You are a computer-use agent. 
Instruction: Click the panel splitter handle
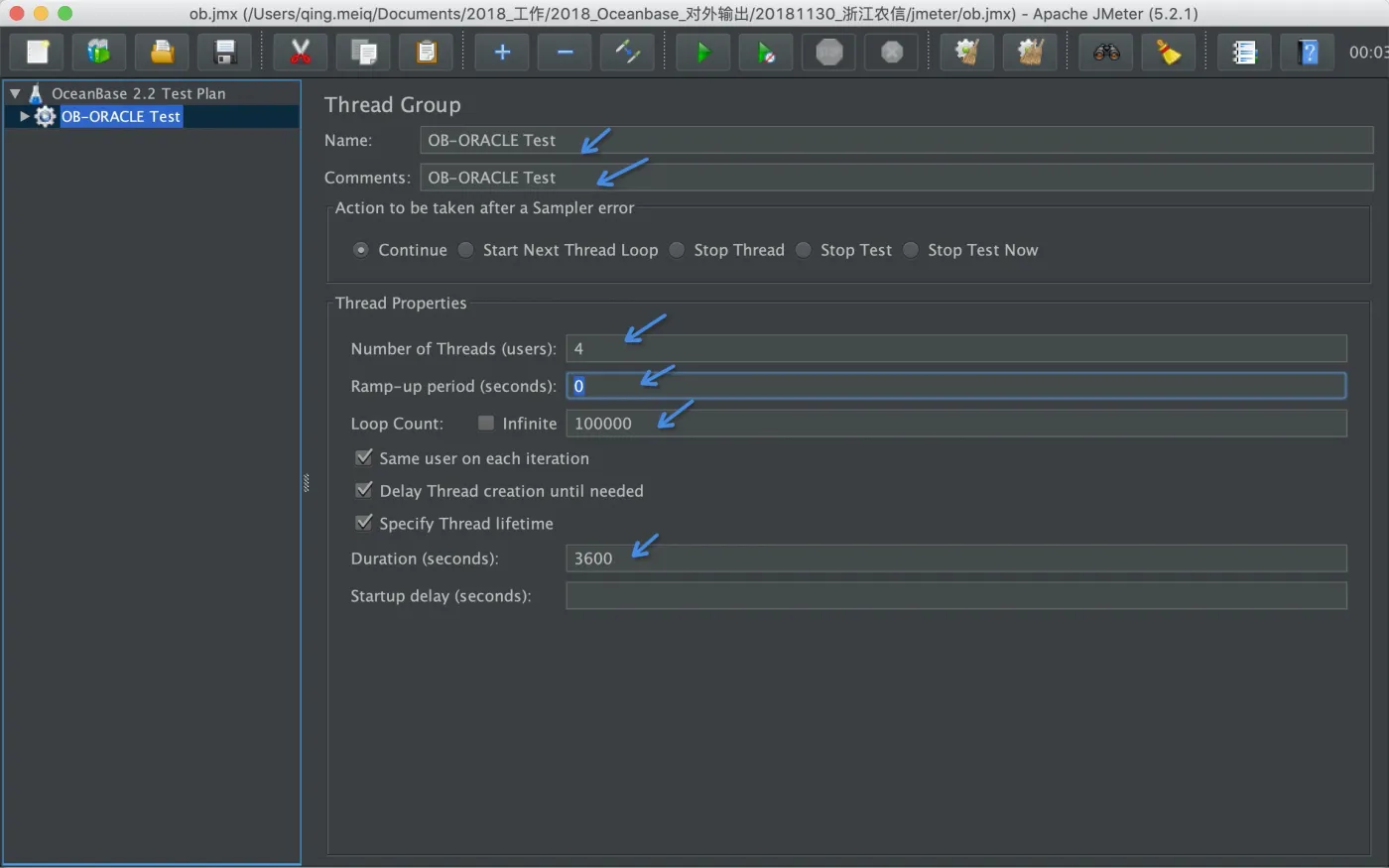[306, 483]
